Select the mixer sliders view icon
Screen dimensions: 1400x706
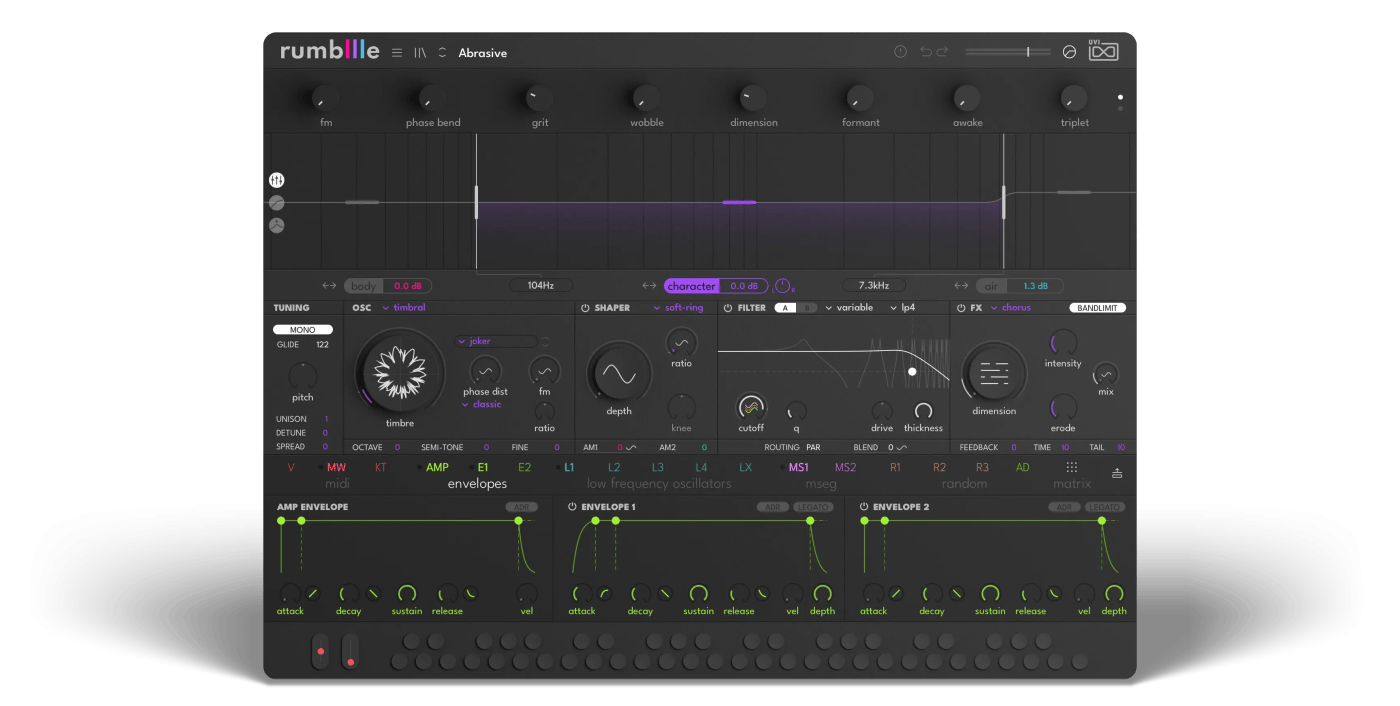pyautogui.click(x=277, y=180)
